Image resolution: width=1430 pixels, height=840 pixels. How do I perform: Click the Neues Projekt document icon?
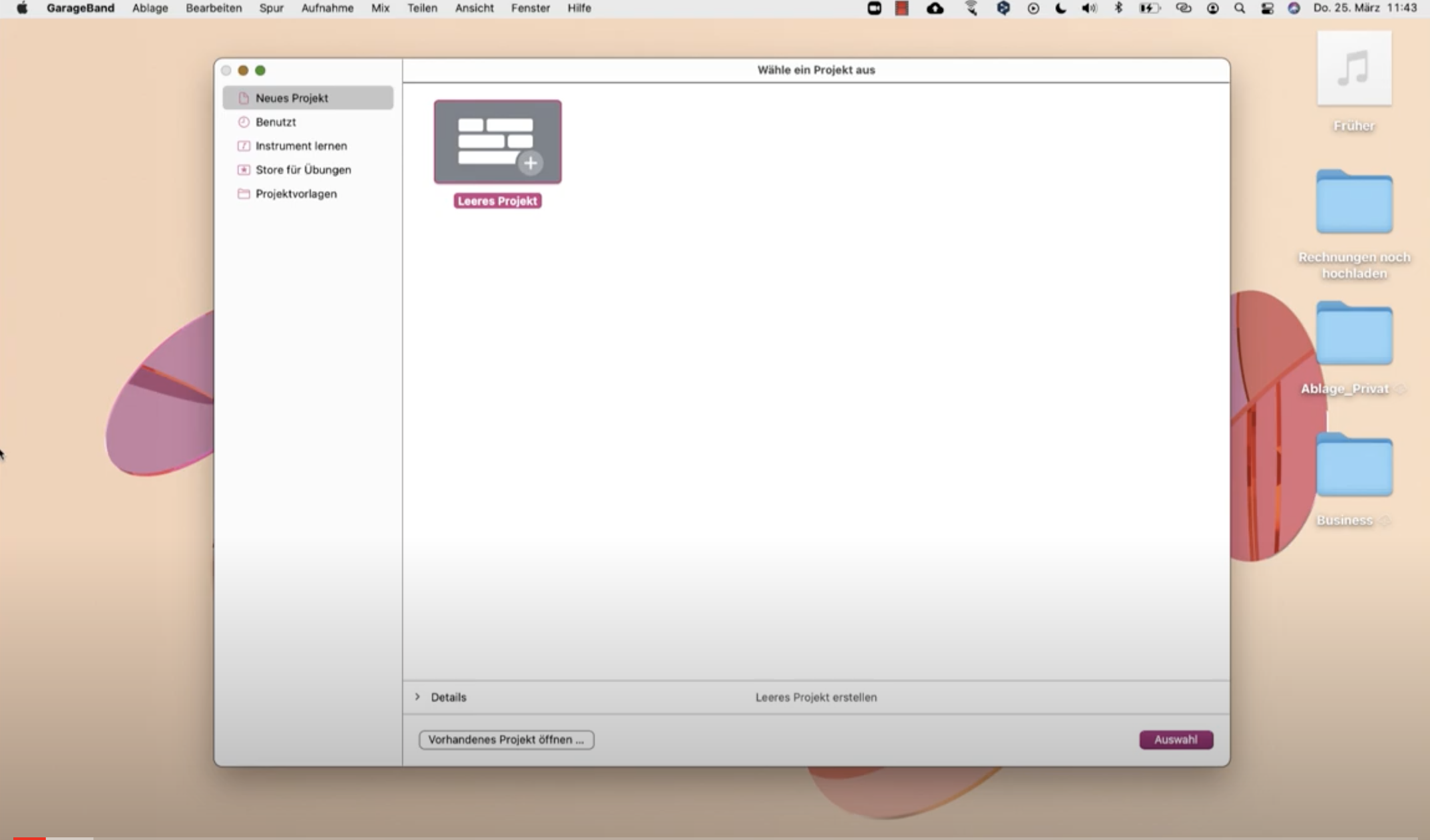(x=244, y=98)
